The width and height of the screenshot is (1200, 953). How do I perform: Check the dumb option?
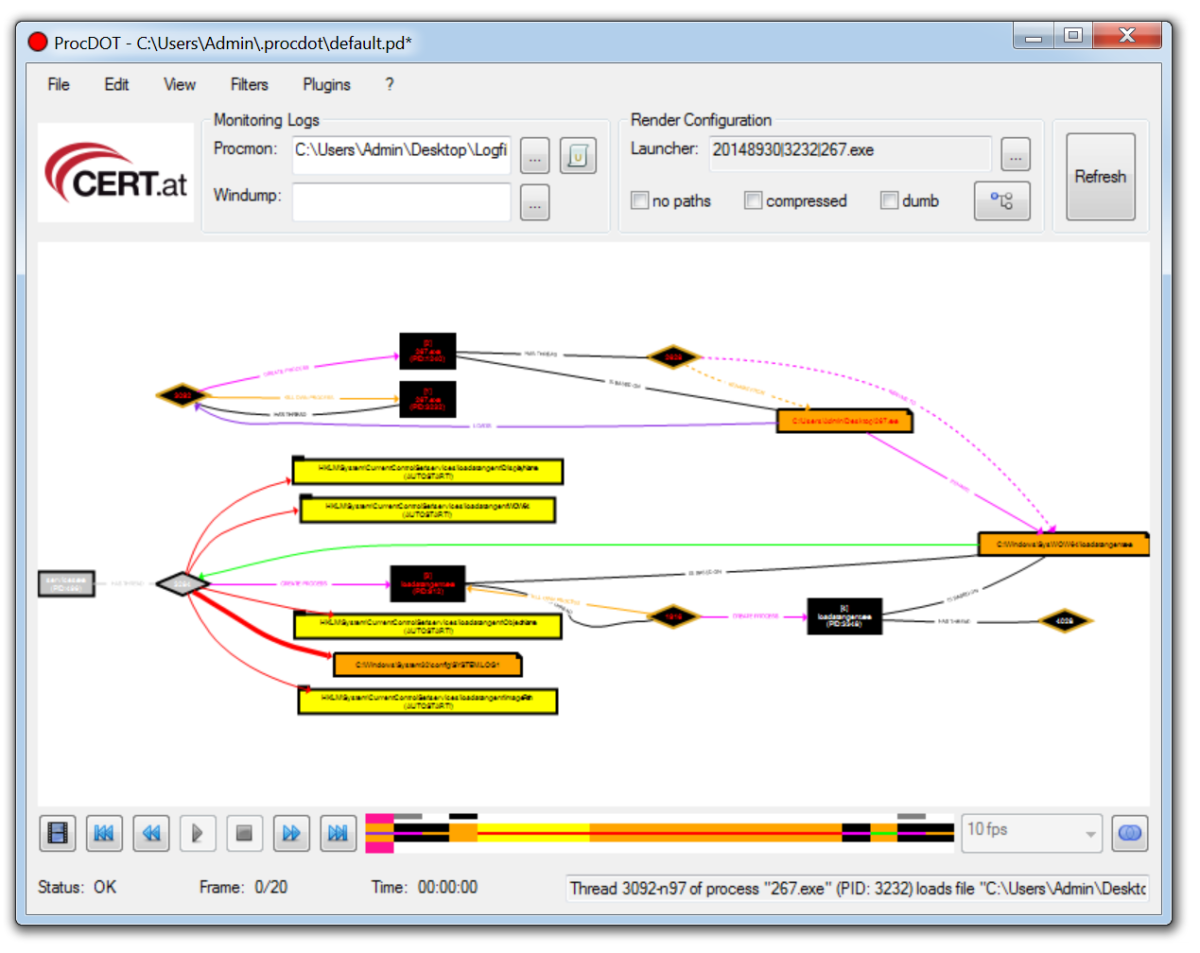889,200
